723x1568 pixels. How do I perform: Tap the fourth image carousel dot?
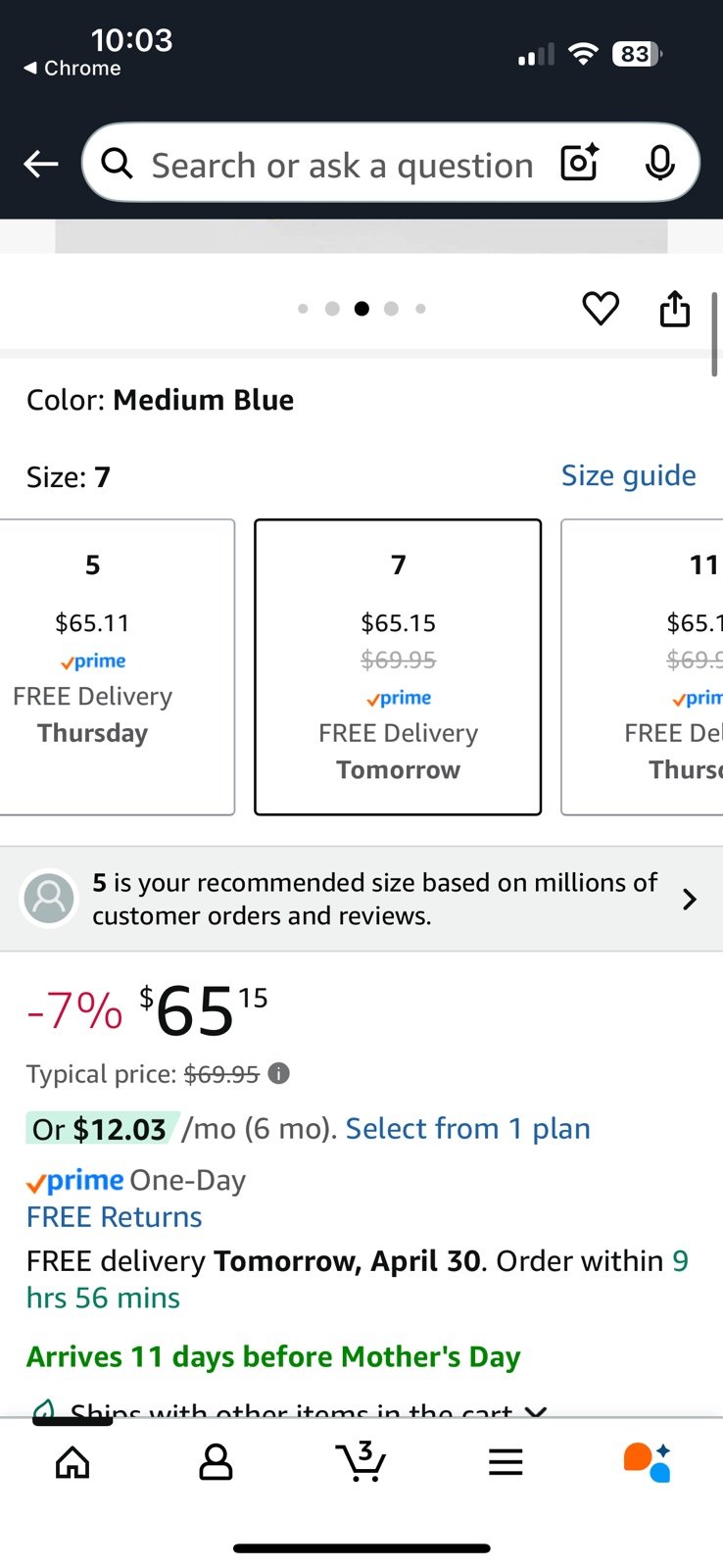pyautogui.click(x=391, y=309)
